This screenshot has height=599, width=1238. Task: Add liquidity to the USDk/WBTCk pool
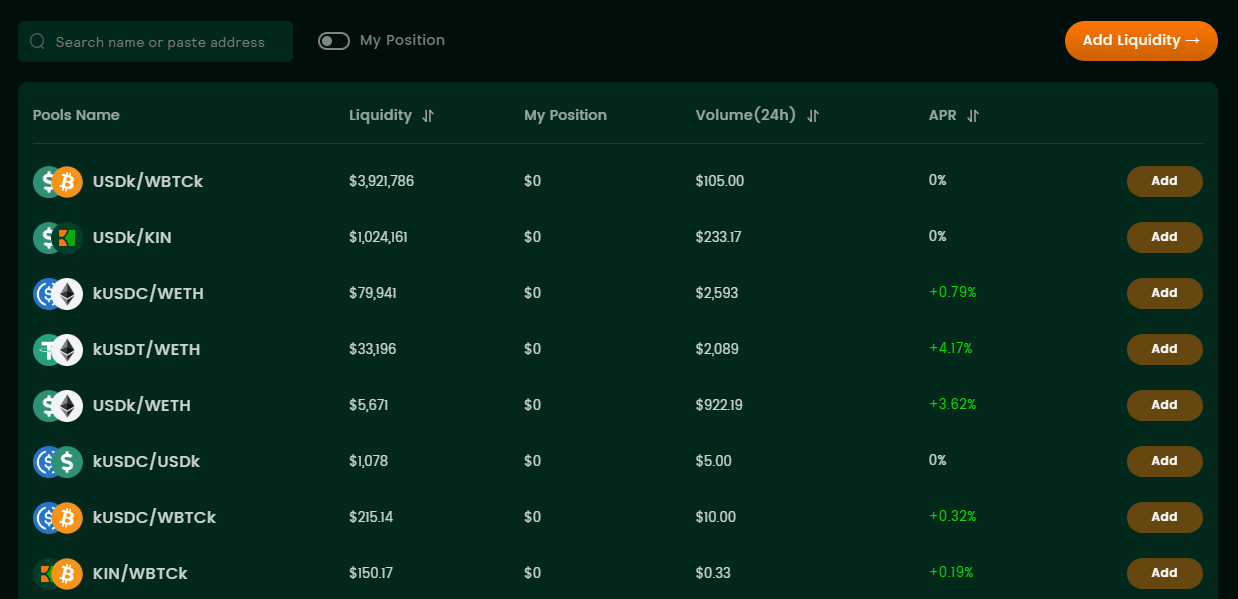tap(1164, 181)
